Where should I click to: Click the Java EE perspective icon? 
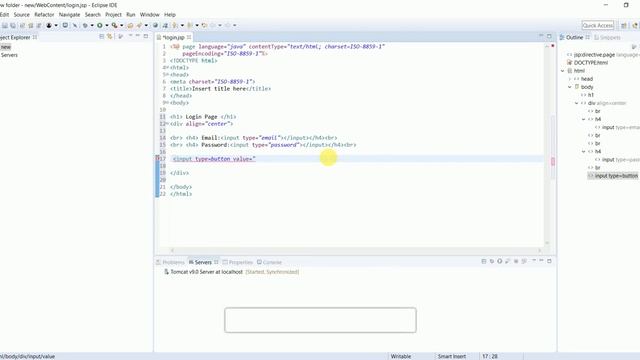coord(635,25)
